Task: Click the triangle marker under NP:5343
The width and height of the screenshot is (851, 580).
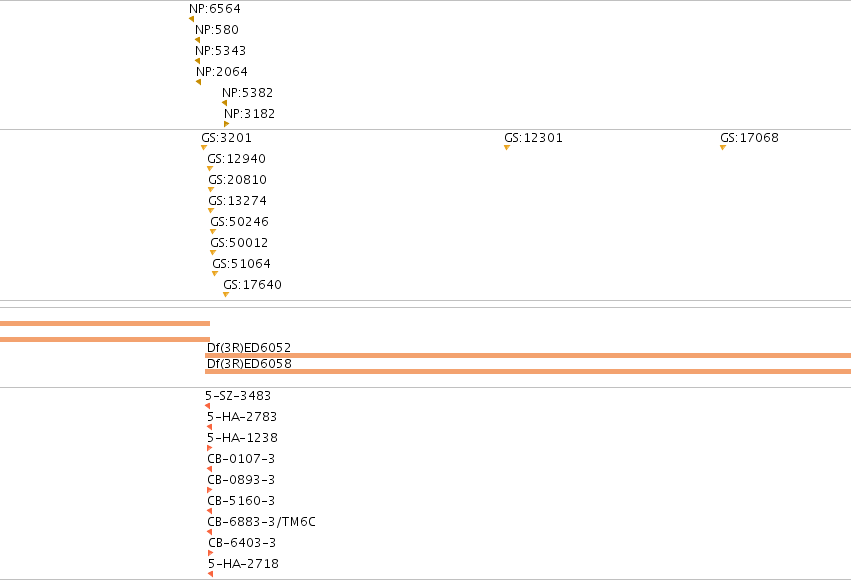Action: tap(198, 61)
